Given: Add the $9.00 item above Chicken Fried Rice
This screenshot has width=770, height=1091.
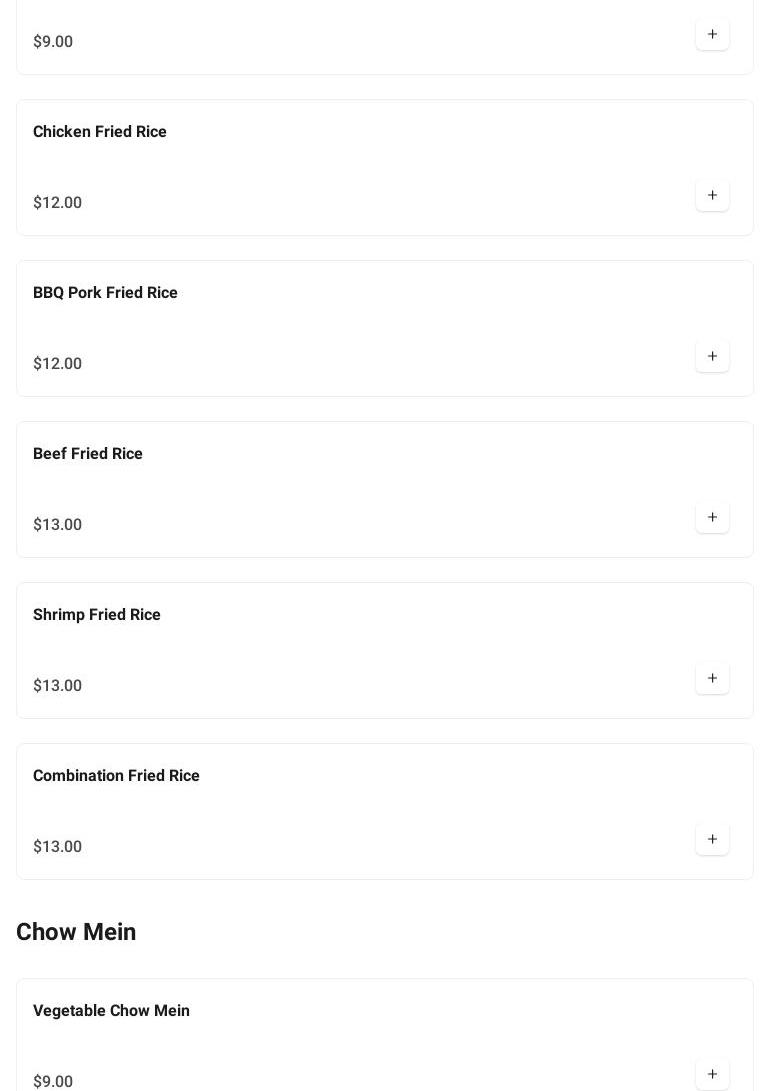Looking at the screenshot, I should tap(712, 34).
